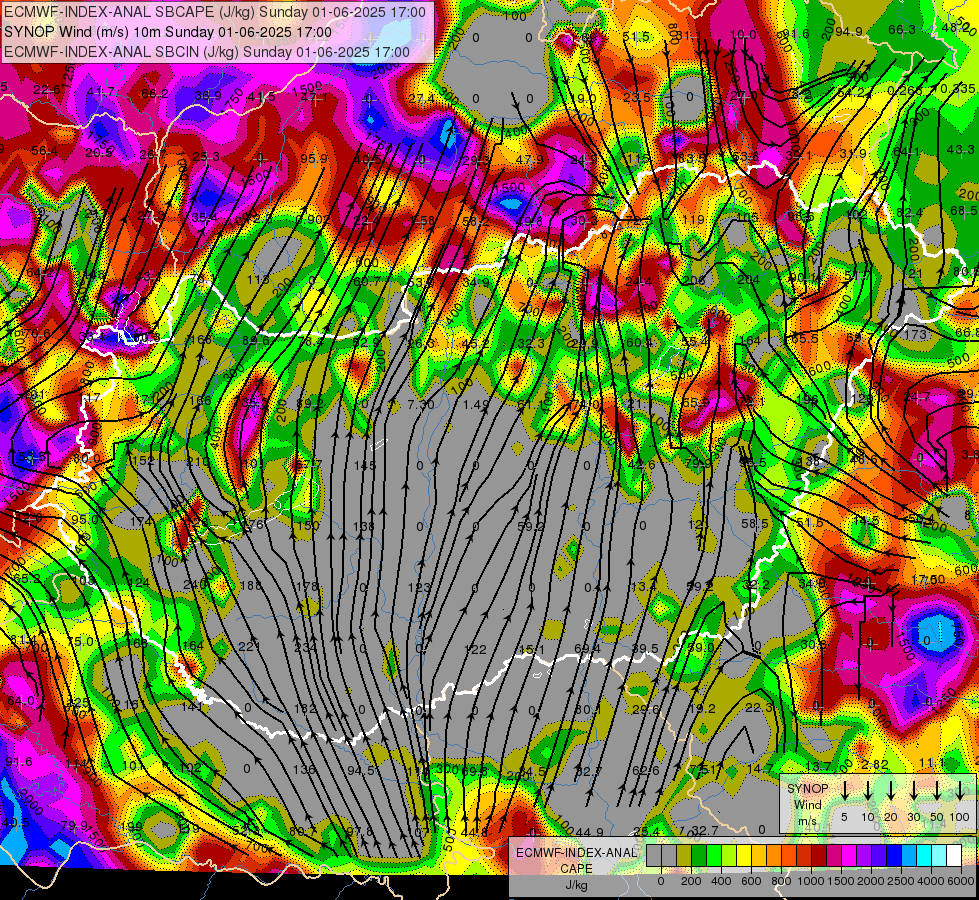Click the 800 tick on CAPE legend scale
979x900 pixels.
[x=781, y=881]
